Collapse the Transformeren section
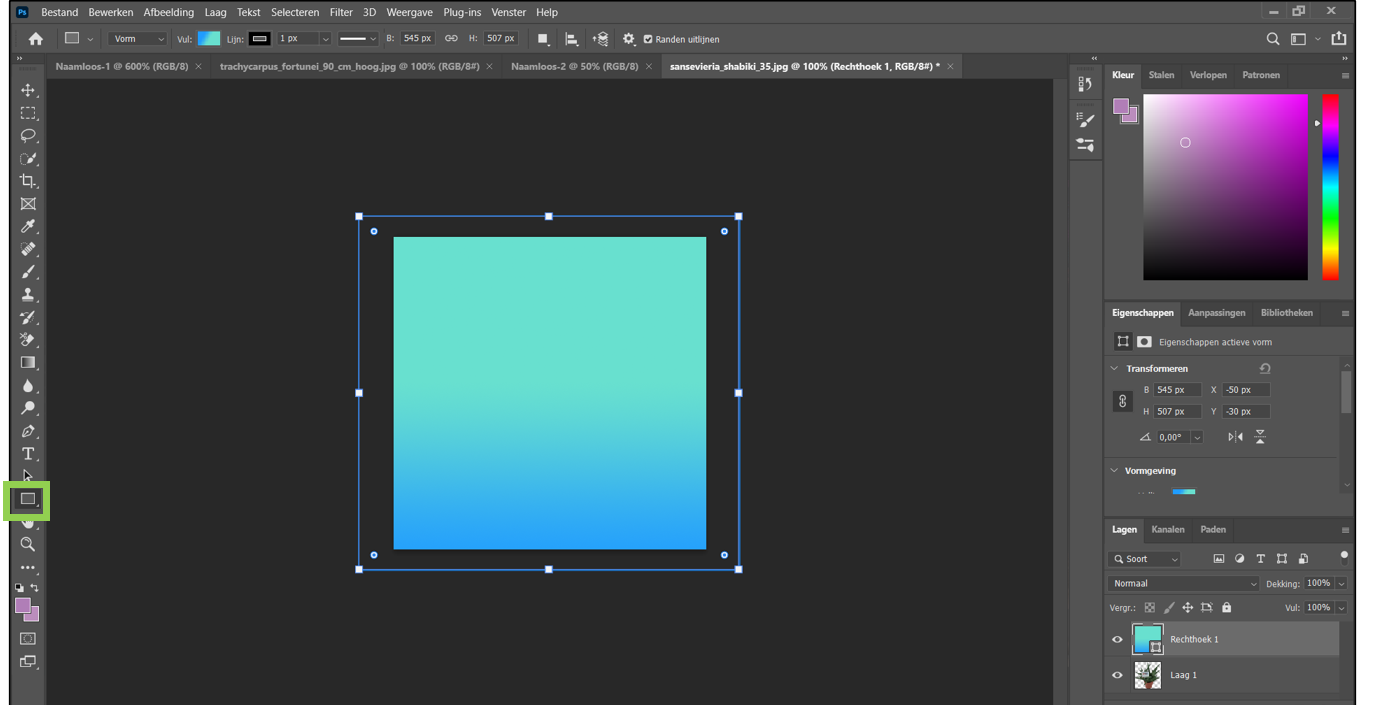 tap(1115, 368)
